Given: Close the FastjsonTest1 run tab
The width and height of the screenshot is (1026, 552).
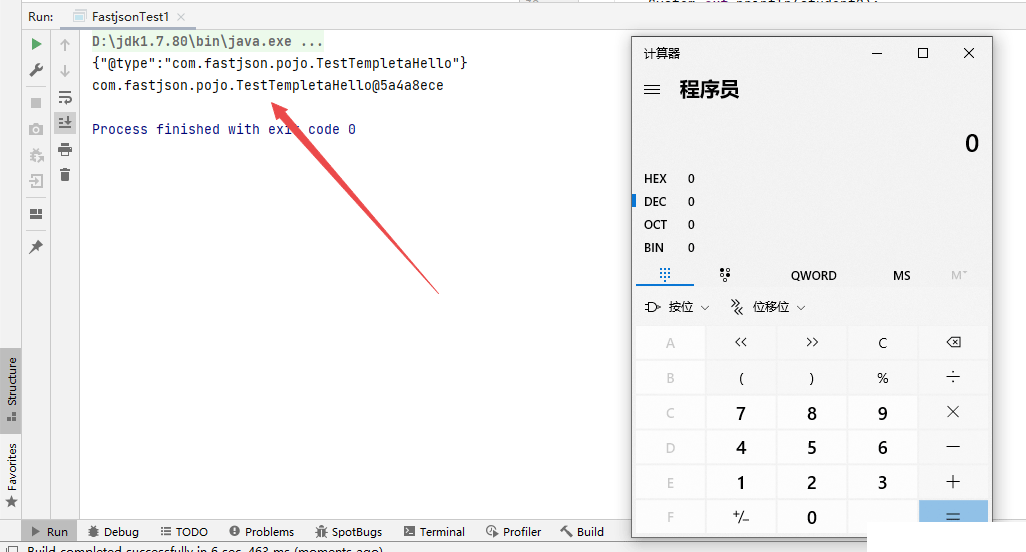Looking at the screenshot, I should coord(181,17).
